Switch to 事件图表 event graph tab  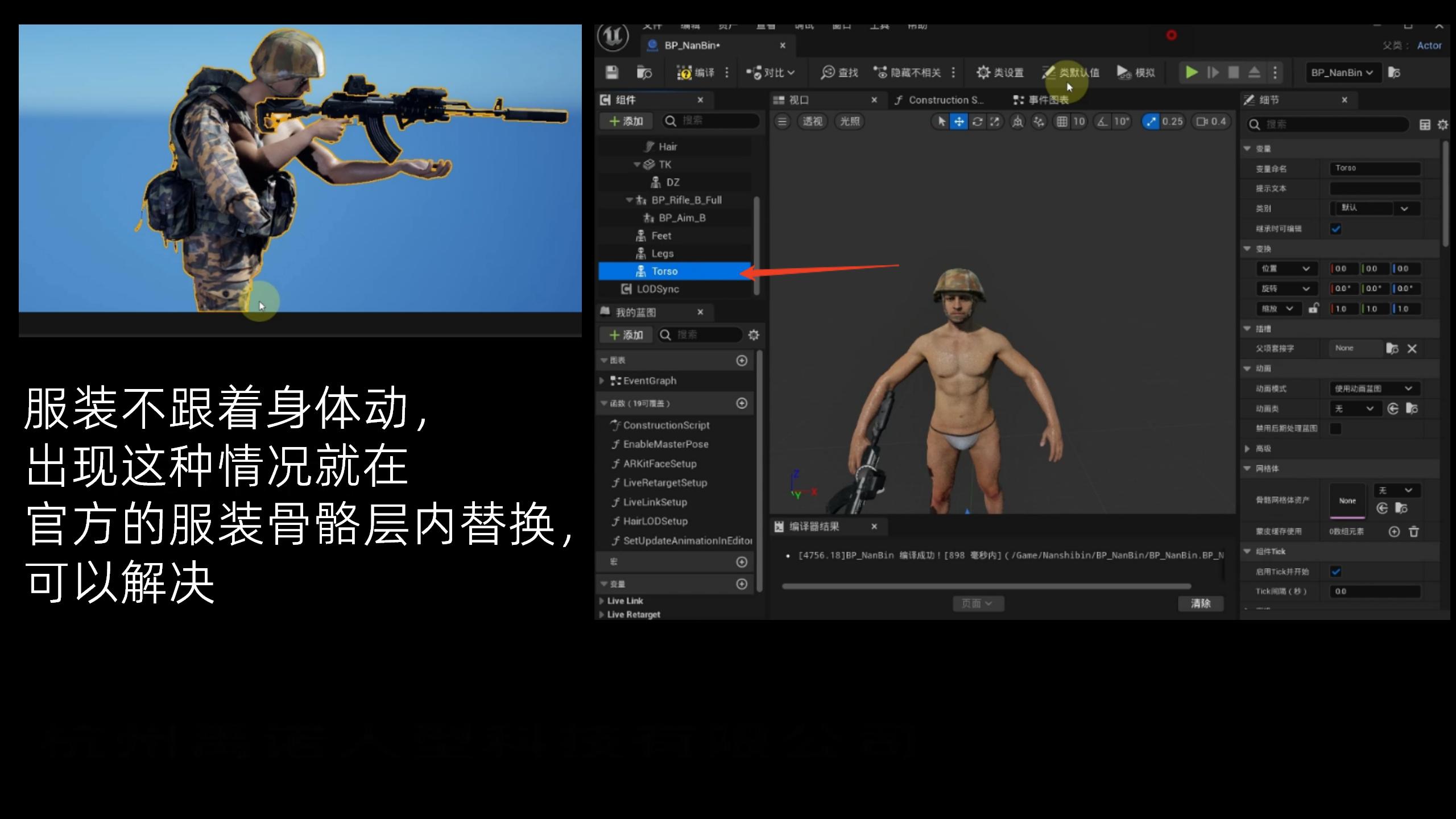pos(1041,100)
